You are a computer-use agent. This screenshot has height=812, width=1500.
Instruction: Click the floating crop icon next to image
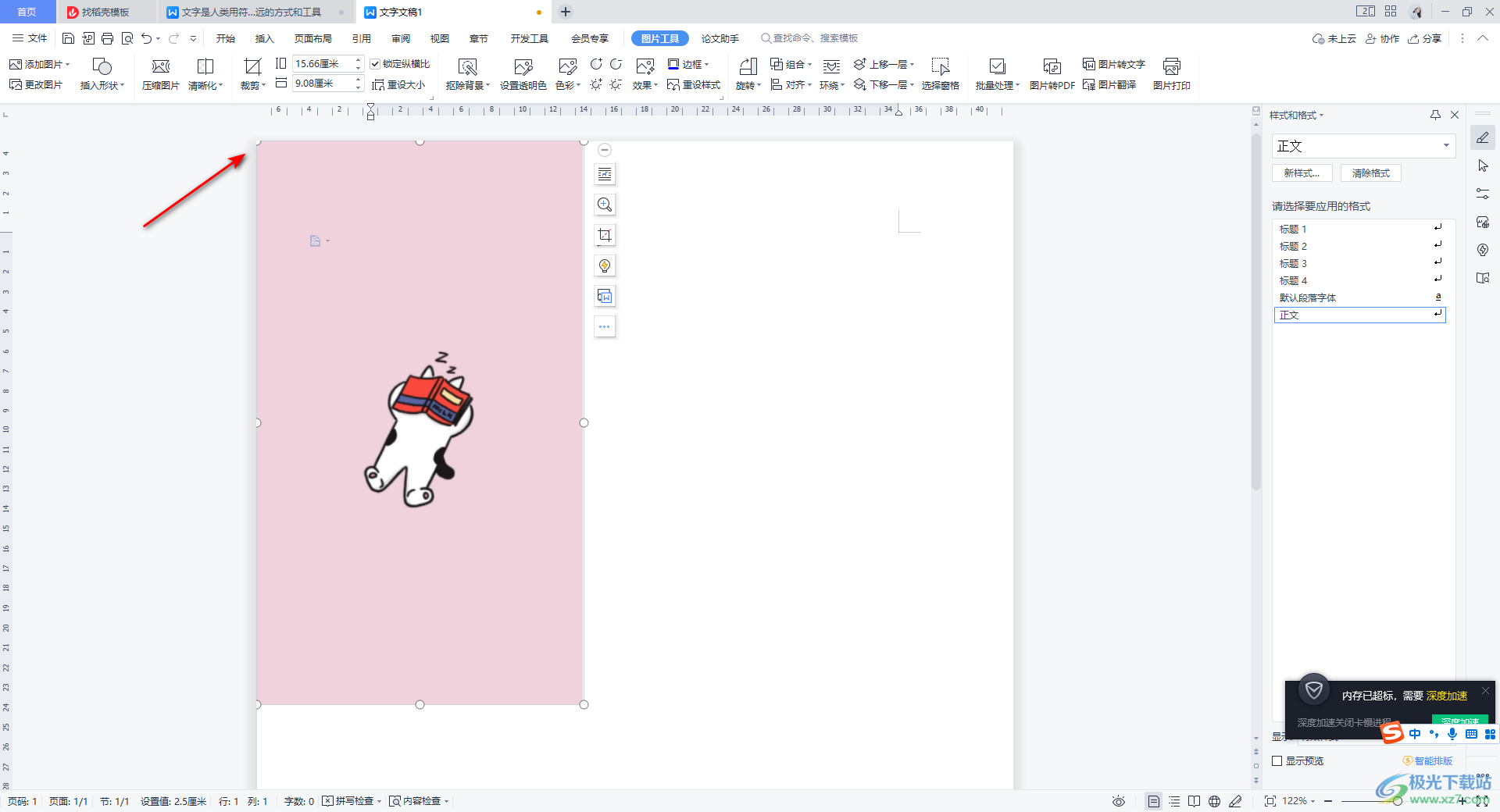605,235
